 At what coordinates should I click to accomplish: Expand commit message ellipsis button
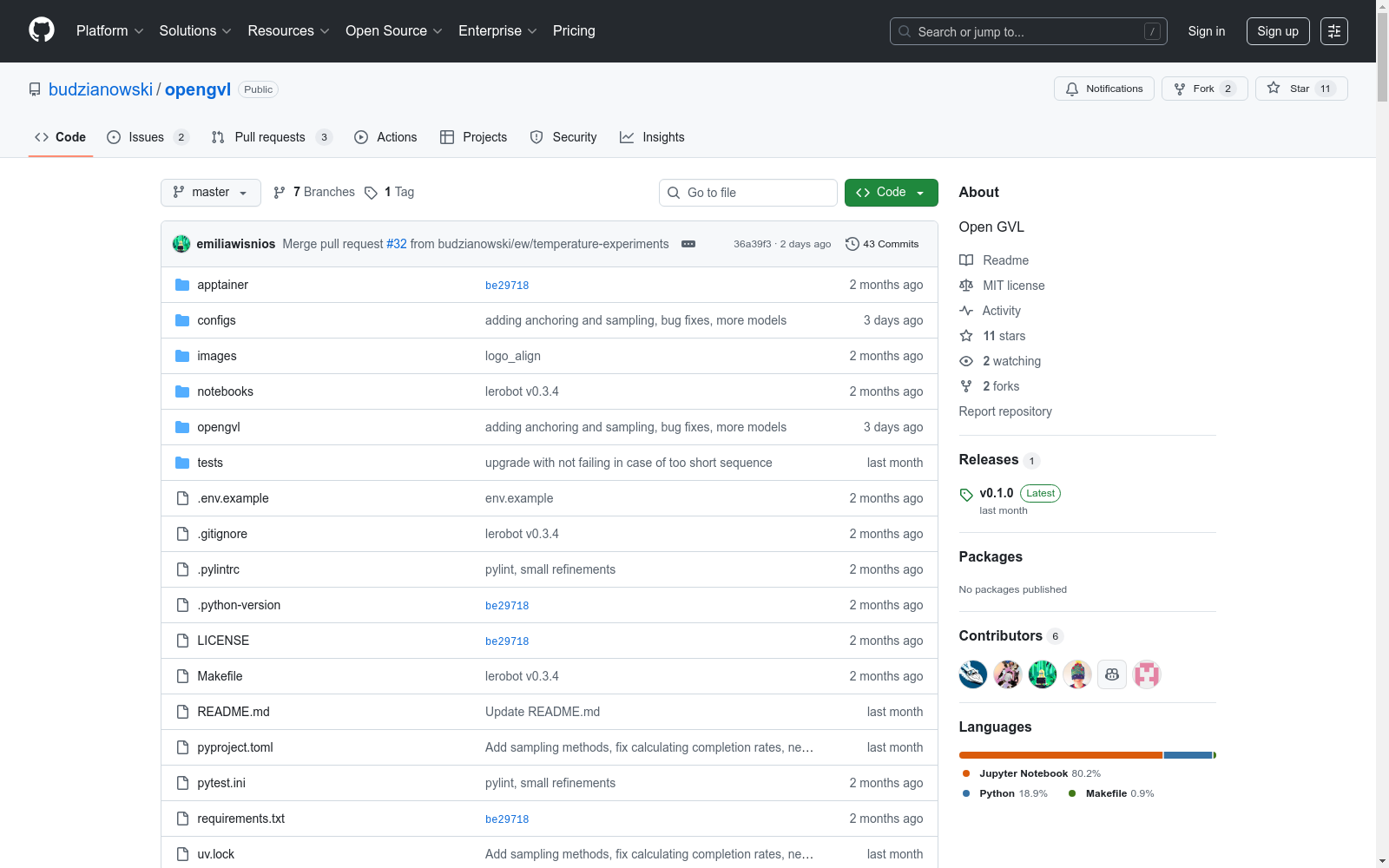[x=688, y=244]
